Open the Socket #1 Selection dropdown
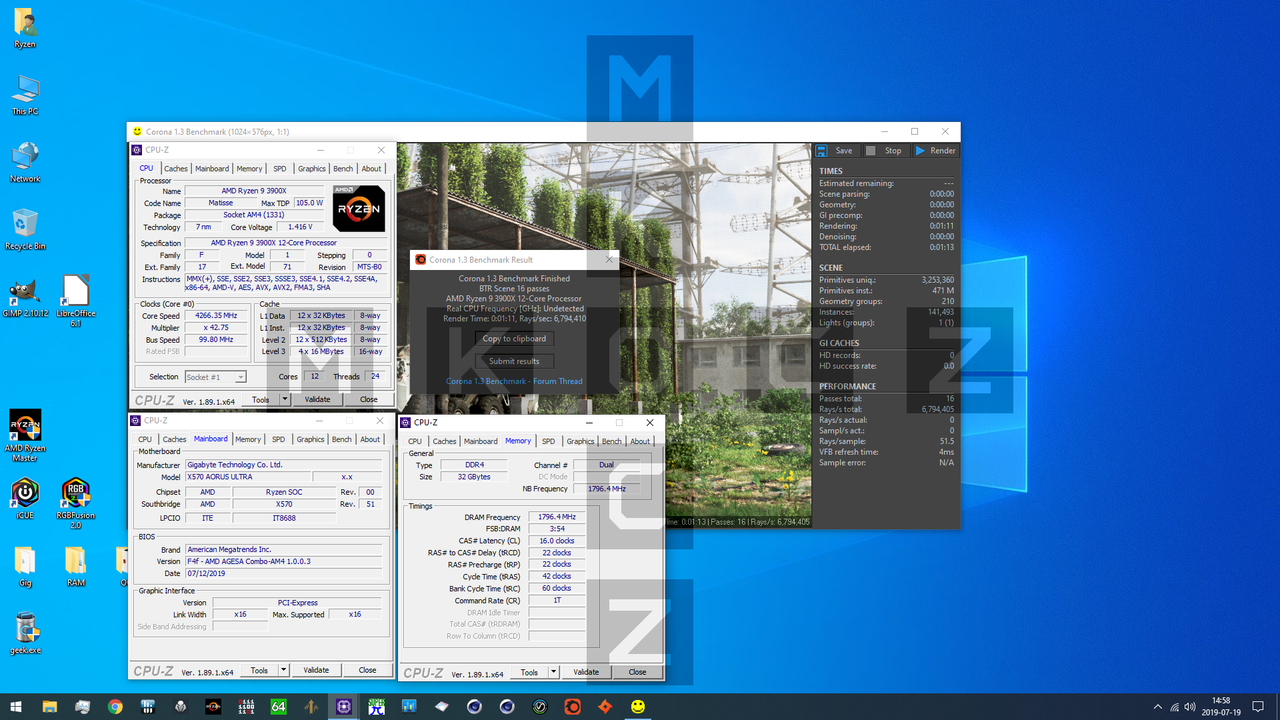The image size is (1280, 720). click(215, 377)
